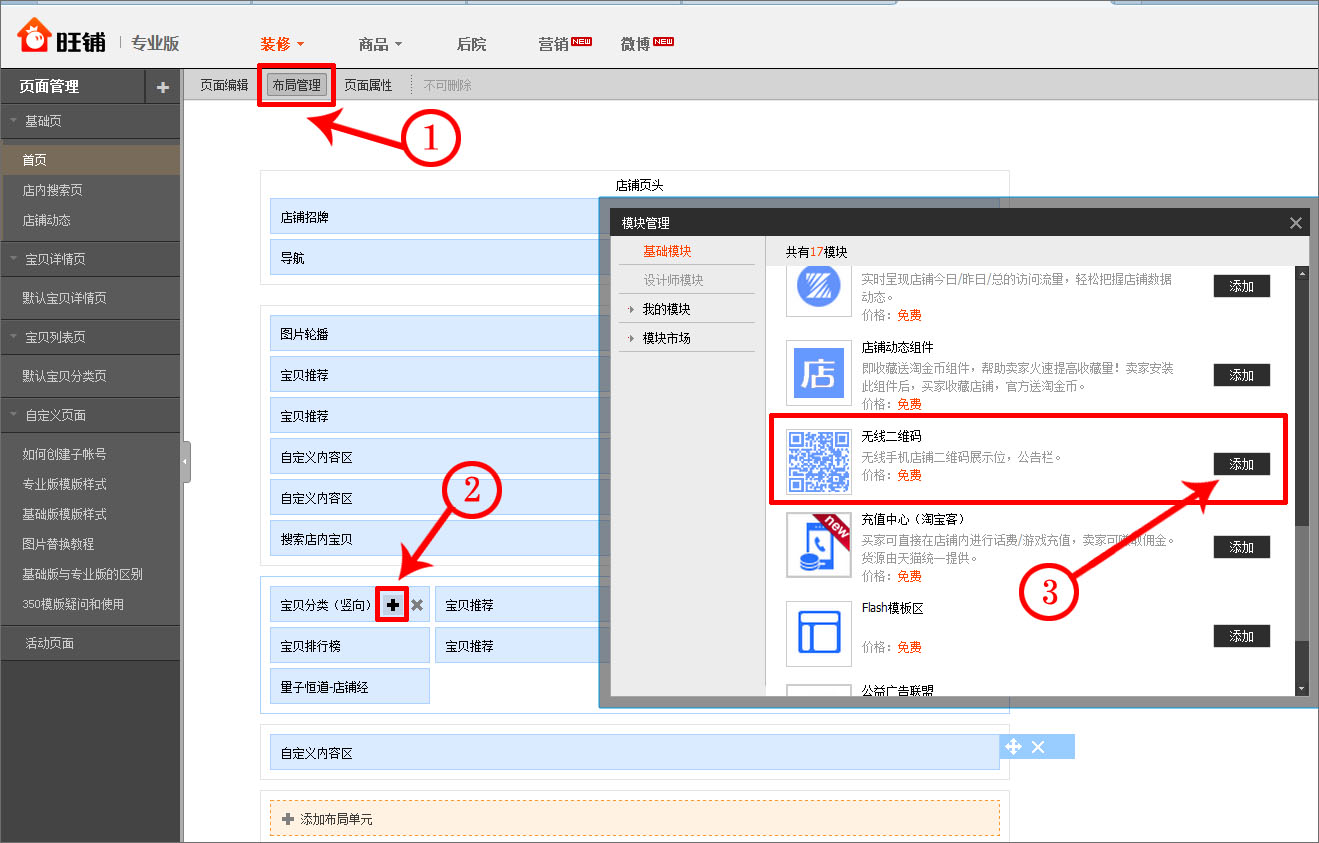
Task: Open the 商品 dropdown menu
Action: pos(380,44)
